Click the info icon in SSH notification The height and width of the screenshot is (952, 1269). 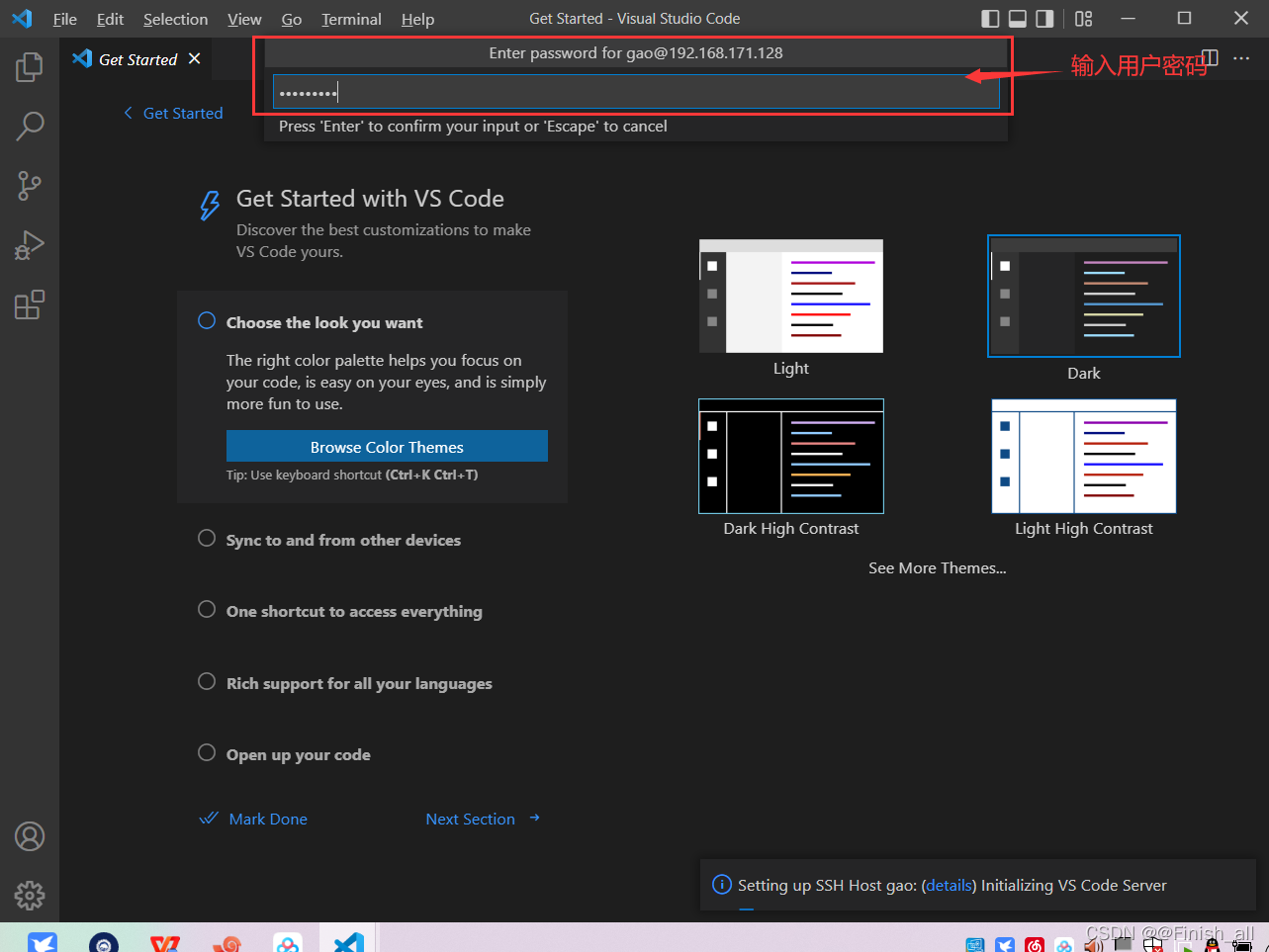coord(722,885)
